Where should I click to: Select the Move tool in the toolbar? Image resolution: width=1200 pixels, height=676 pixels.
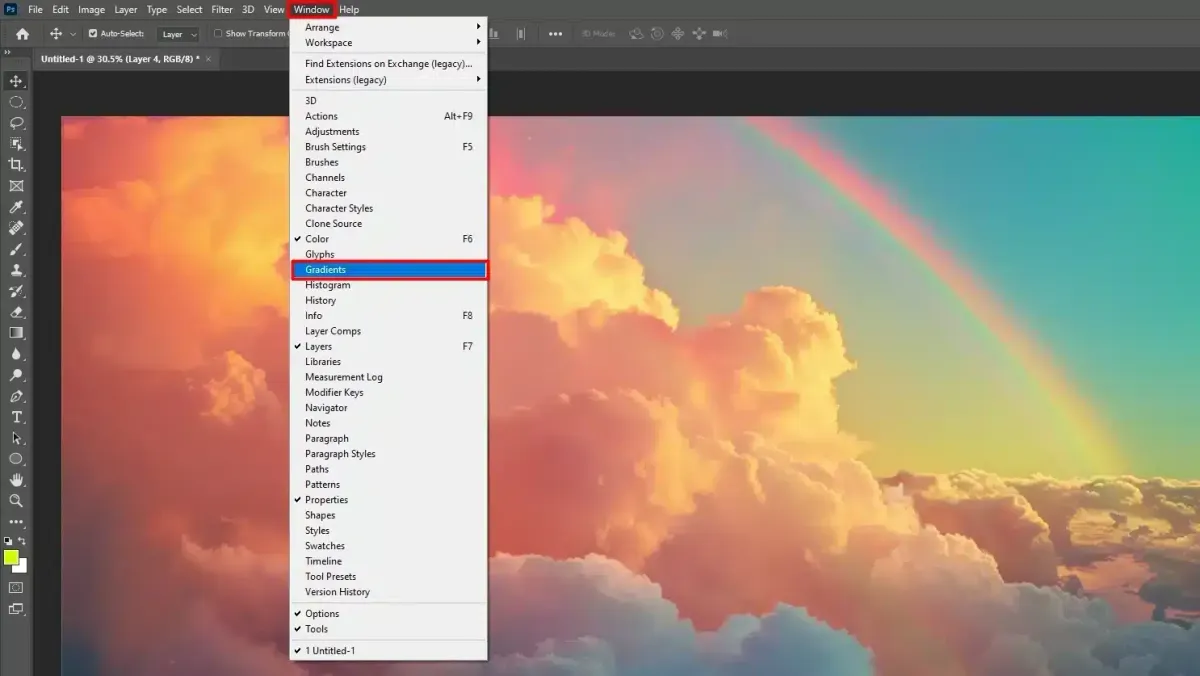tap(16, 81)
